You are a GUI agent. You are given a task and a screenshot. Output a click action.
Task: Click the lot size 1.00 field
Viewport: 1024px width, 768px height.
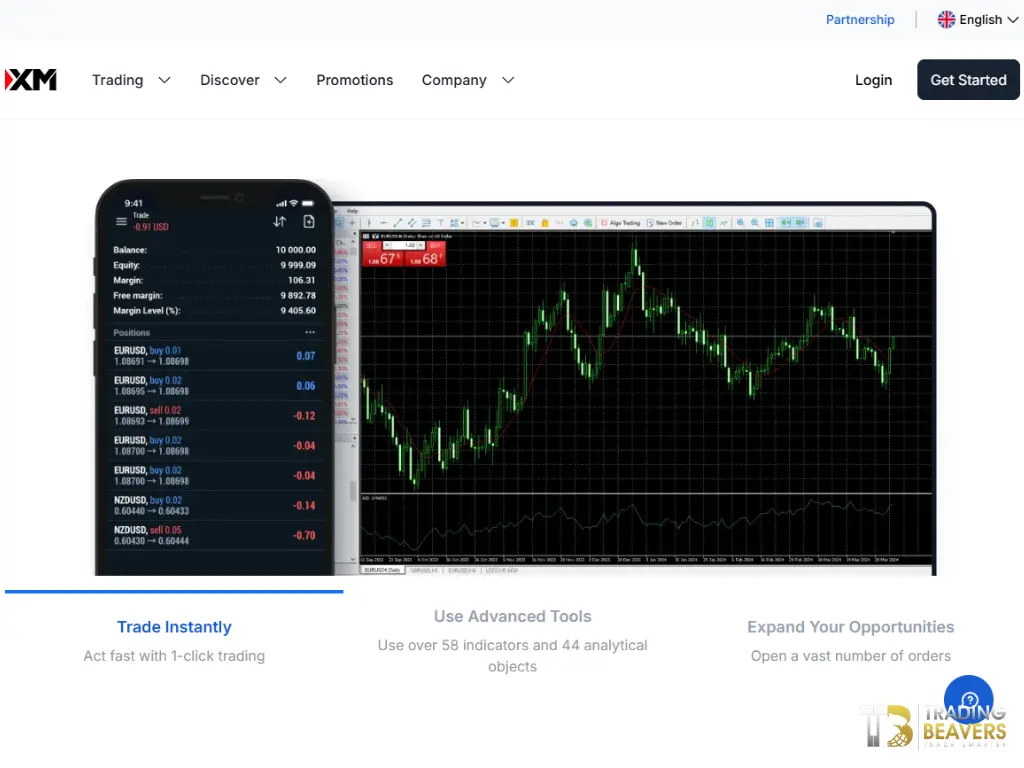point(404,245)
